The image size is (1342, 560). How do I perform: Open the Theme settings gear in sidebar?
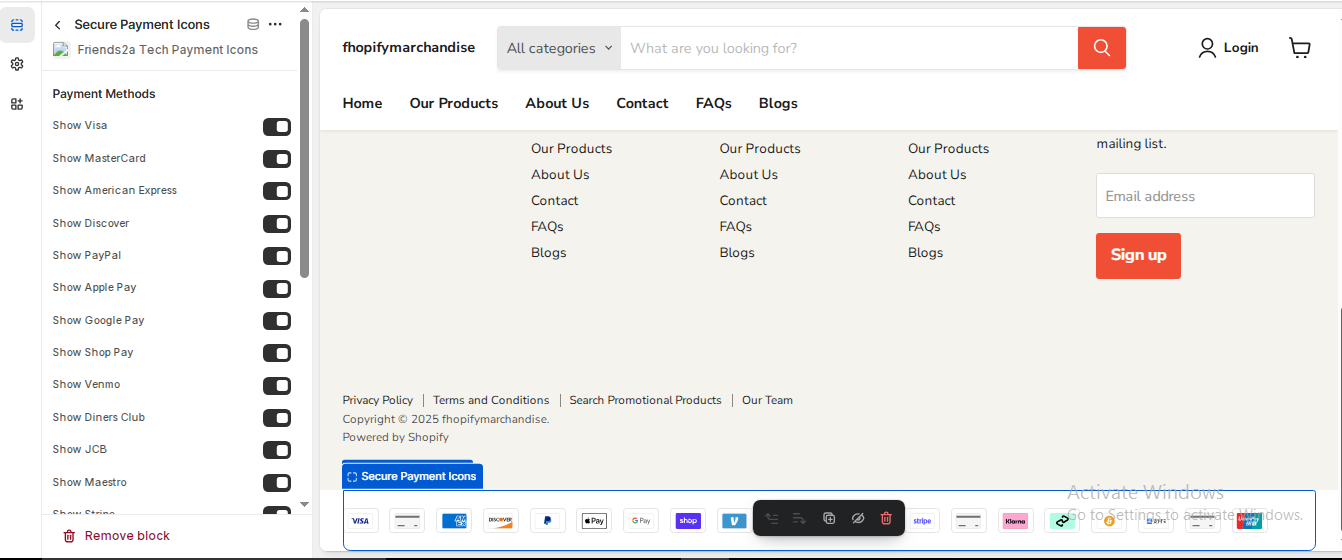17,64
